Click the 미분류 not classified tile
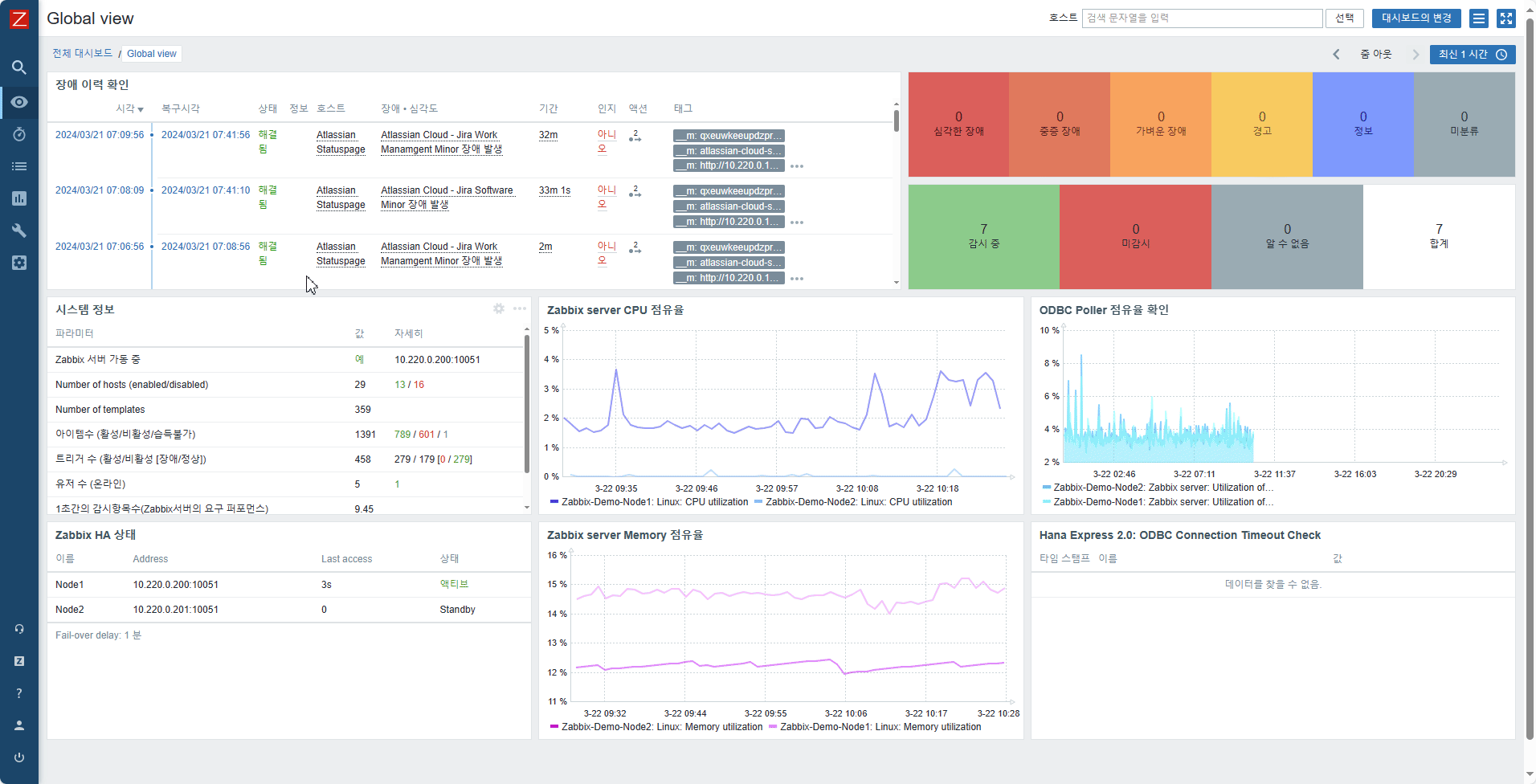This screenshot has height=784, width=1536. click(1465, 125)
